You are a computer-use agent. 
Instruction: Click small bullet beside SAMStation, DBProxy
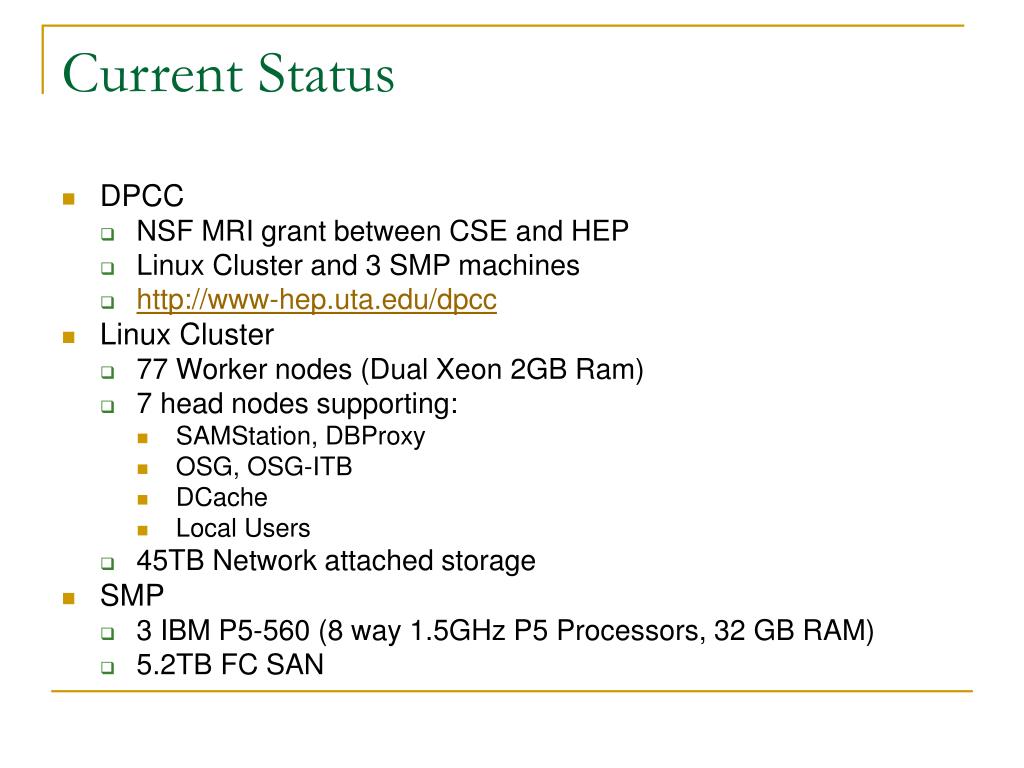pos(143,438)
